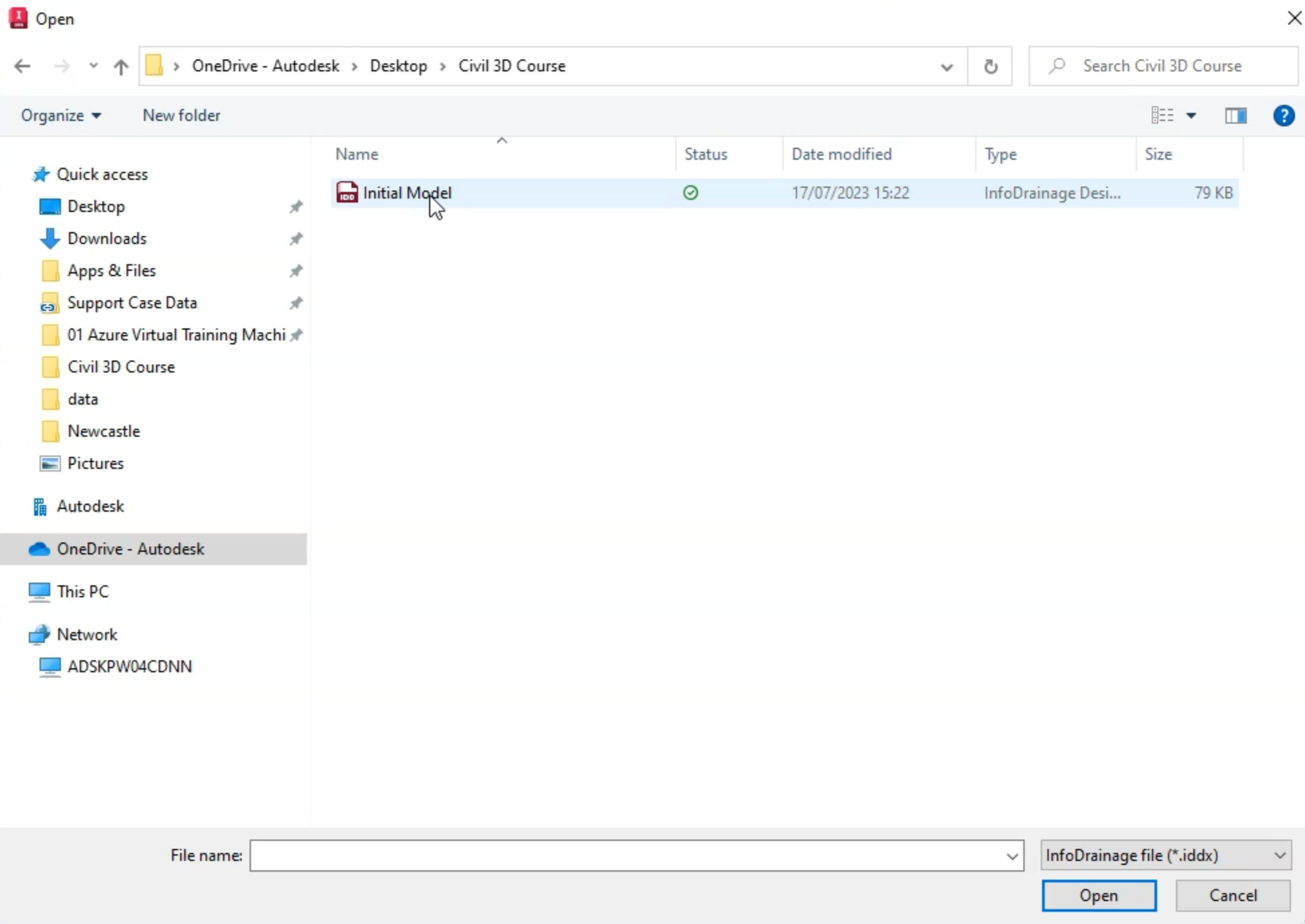Open 01 Azure Virtual Training Machi folder

tap(176, 335)
